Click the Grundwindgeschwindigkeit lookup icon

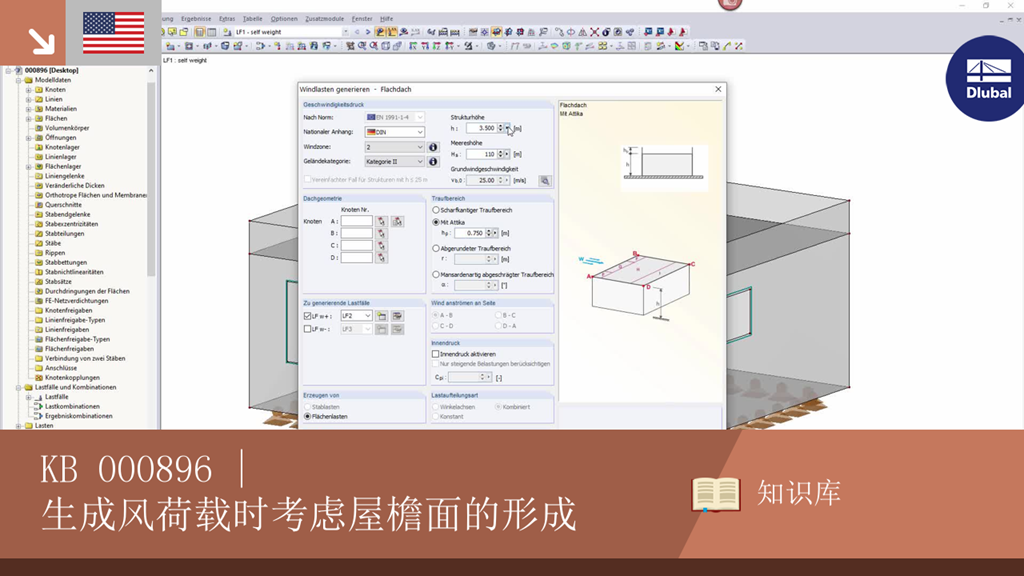click(x=545, y=181)
